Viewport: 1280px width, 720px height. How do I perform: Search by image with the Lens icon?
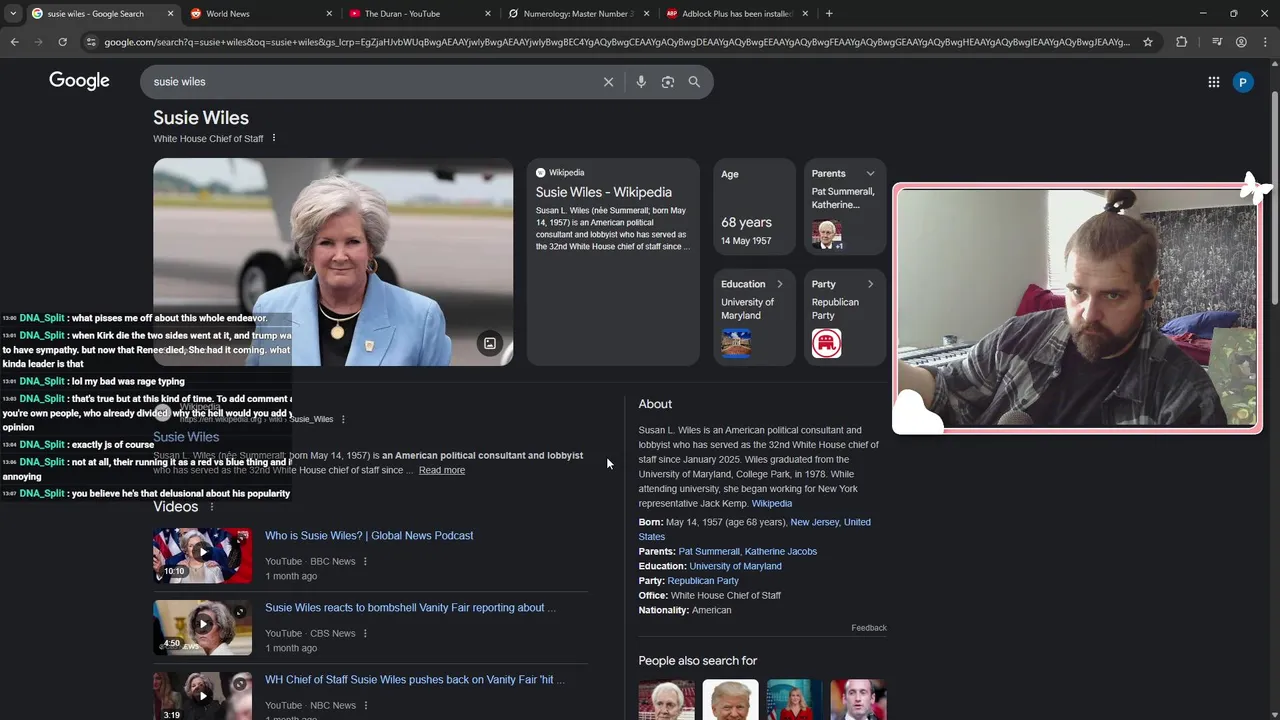pos(668,82)
